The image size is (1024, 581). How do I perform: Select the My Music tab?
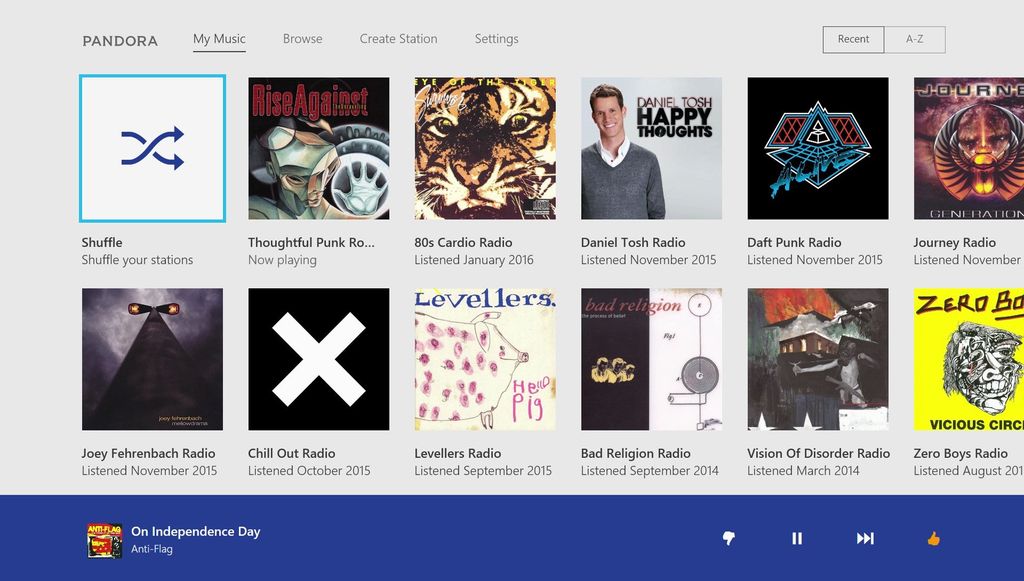pyautogui.click(x=219, y=38)
